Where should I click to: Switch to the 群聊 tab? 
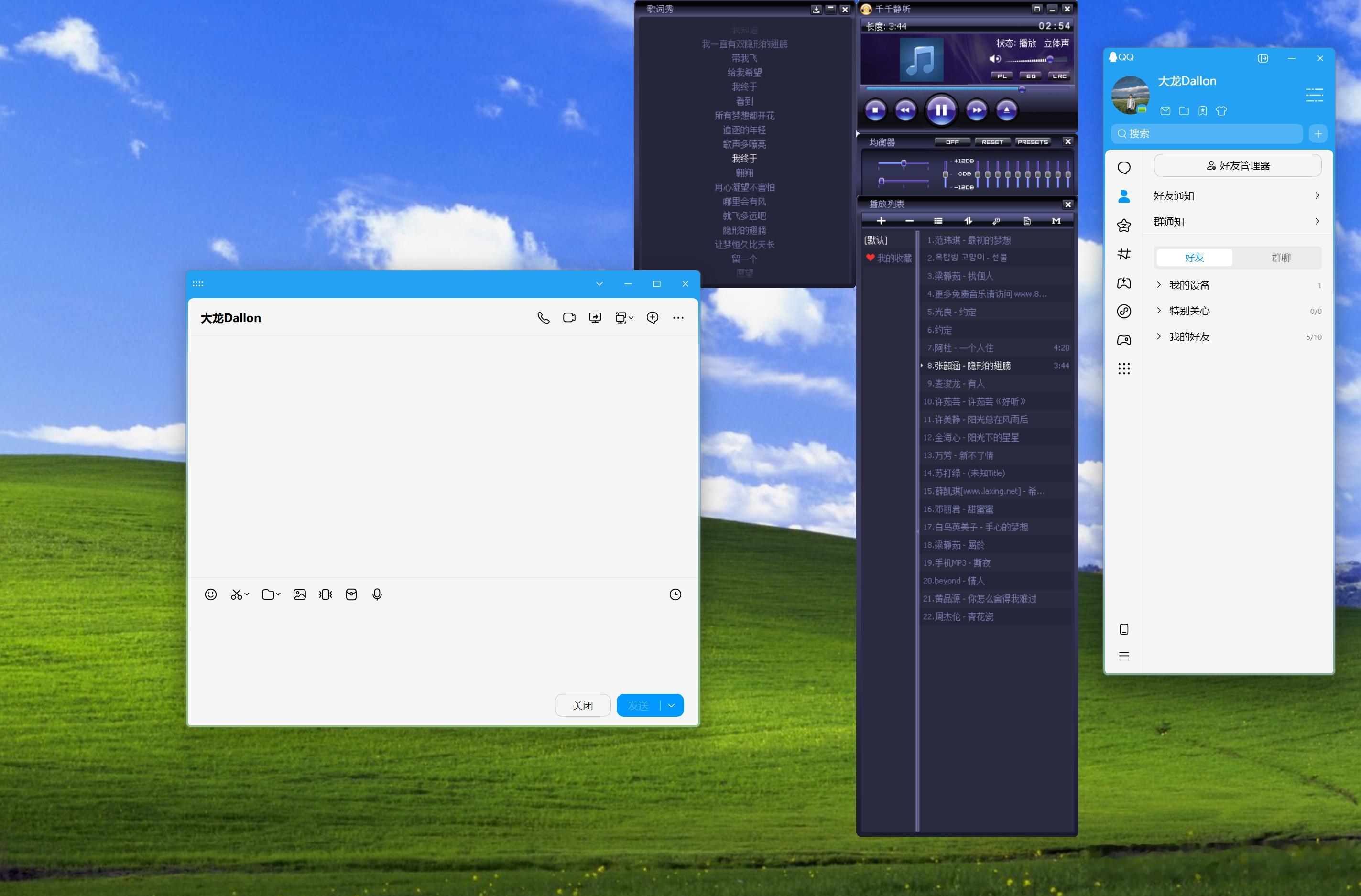(x=1281, y=258)
